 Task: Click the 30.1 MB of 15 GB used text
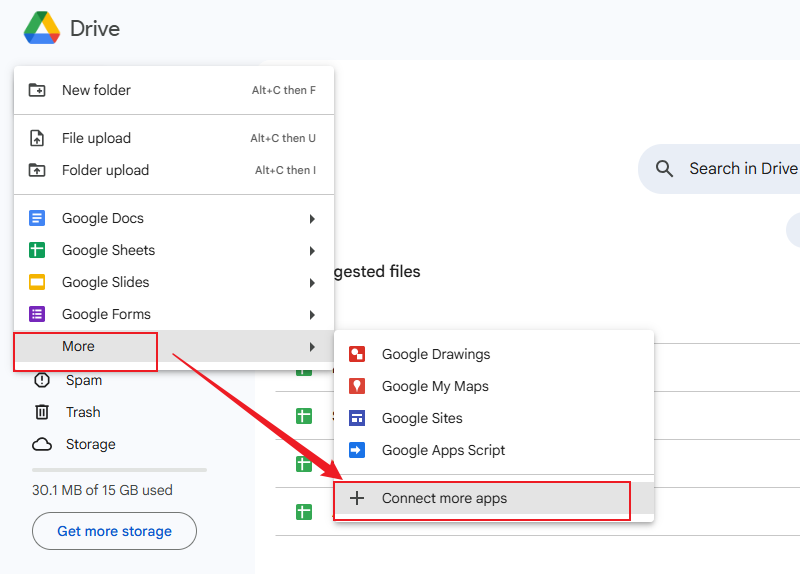coord(103,490)
